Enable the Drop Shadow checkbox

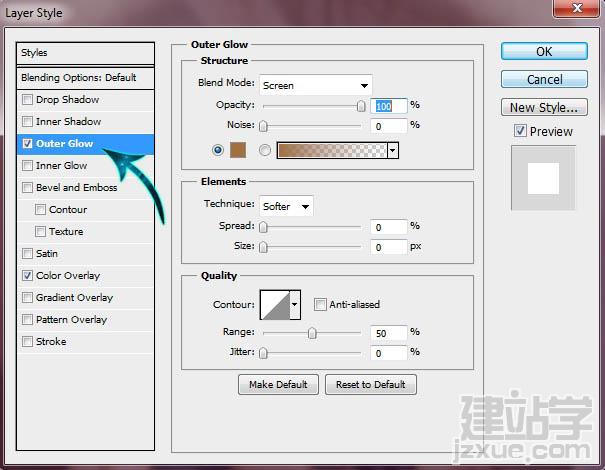click(x=27, y=100)
